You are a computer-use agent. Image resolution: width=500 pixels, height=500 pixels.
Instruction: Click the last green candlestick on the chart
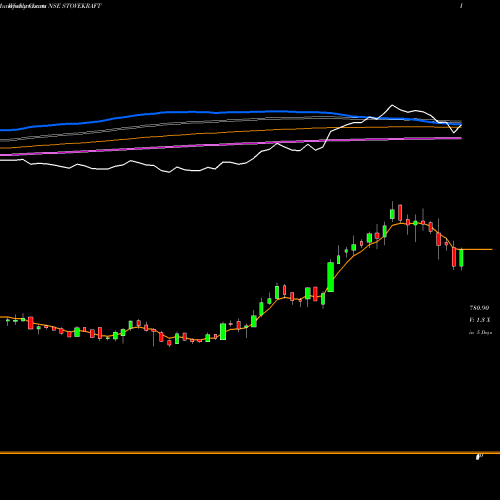click(x=461, y=258)
